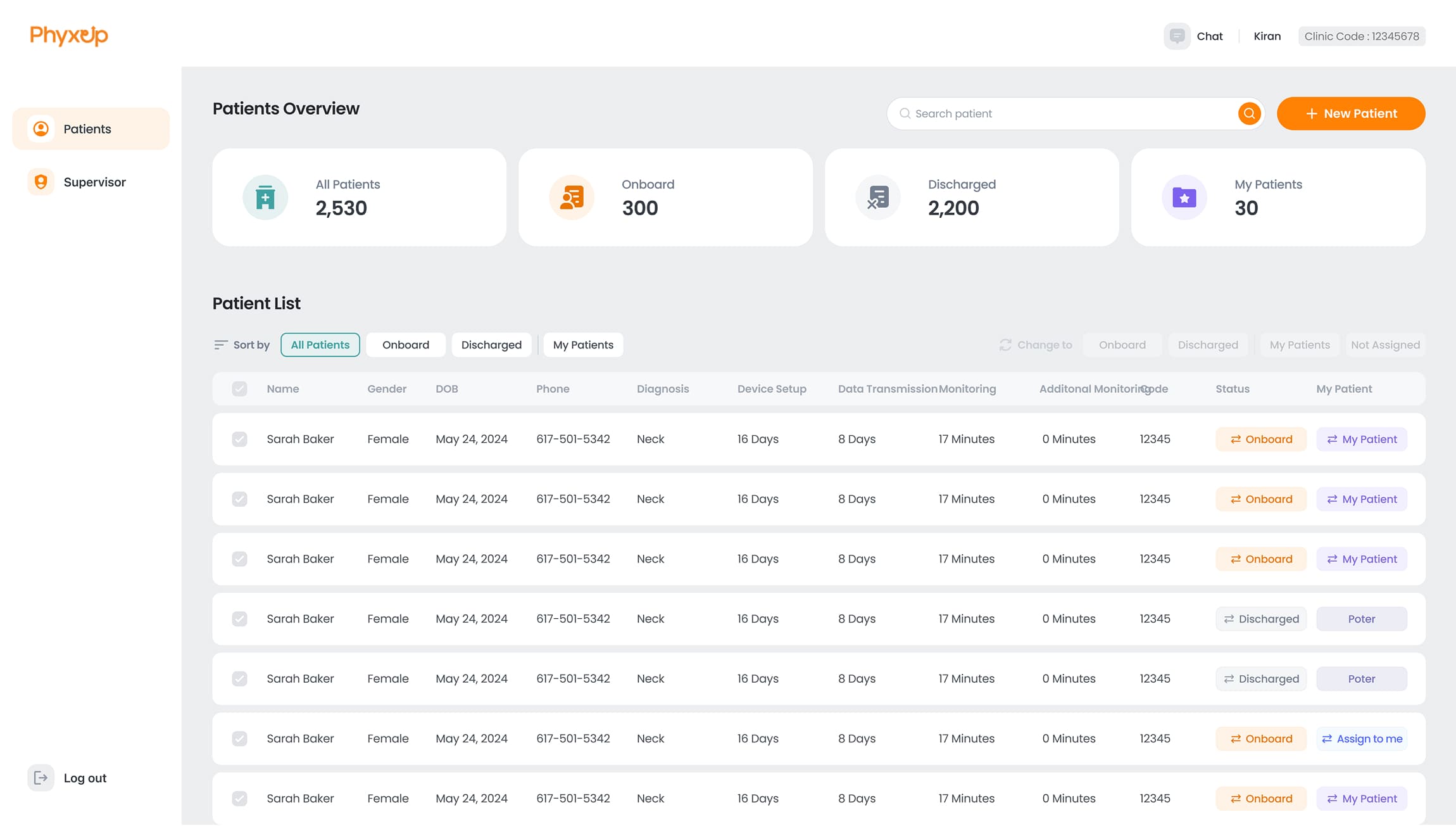The image size is (1456, 831).
Task: Check the Assign to me row checkbox
Action: (239, 739)
